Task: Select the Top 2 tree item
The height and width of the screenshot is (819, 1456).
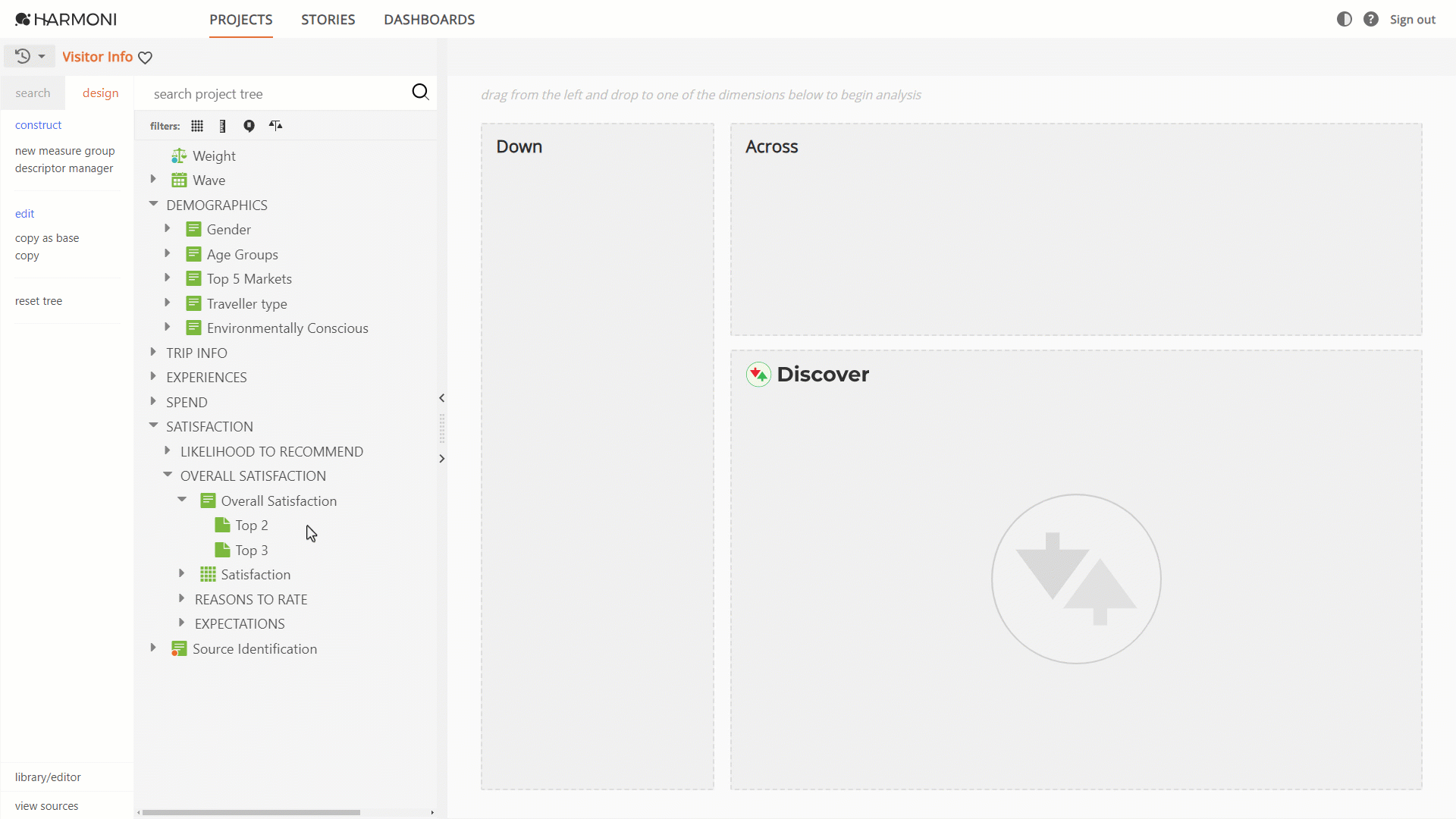Action: pyautogui.click(x=252, y=526)
